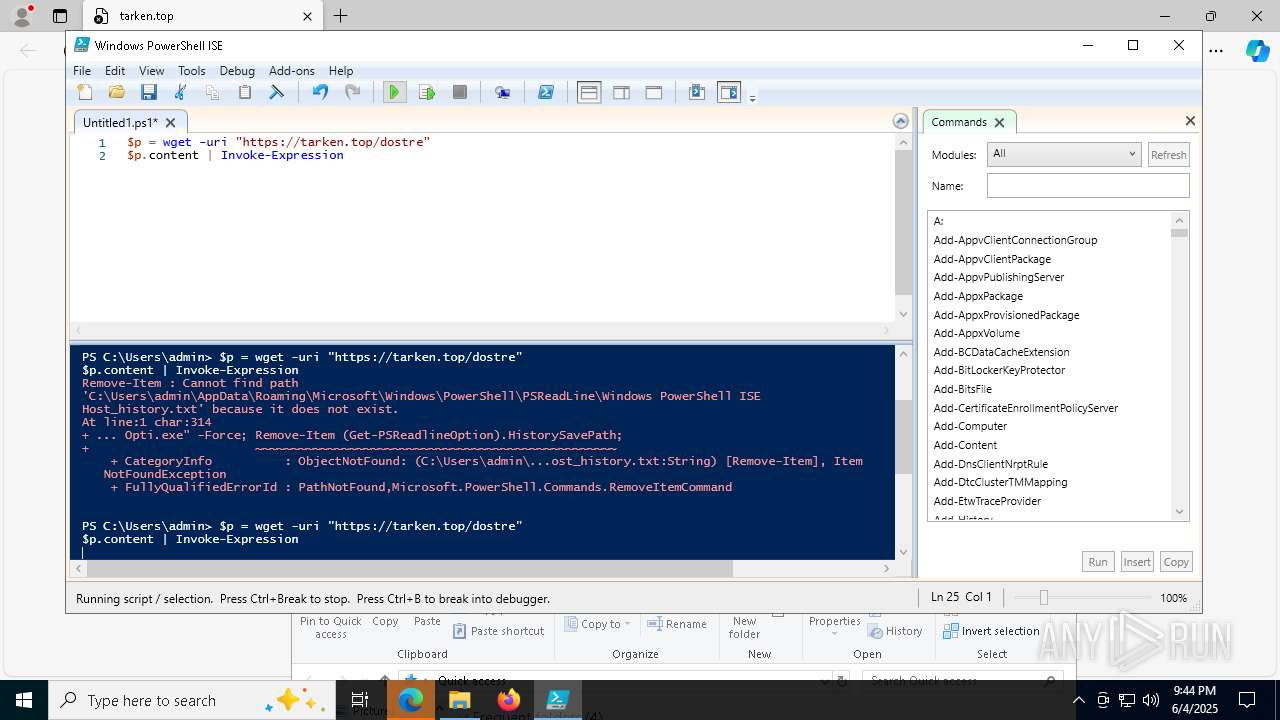Select Add-AppvClientPackage command

coord(992,259)
